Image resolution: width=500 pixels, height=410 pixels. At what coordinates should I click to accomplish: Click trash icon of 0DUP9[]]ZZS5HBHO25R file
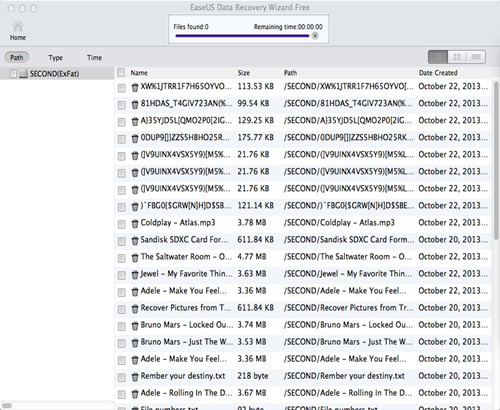135,138
